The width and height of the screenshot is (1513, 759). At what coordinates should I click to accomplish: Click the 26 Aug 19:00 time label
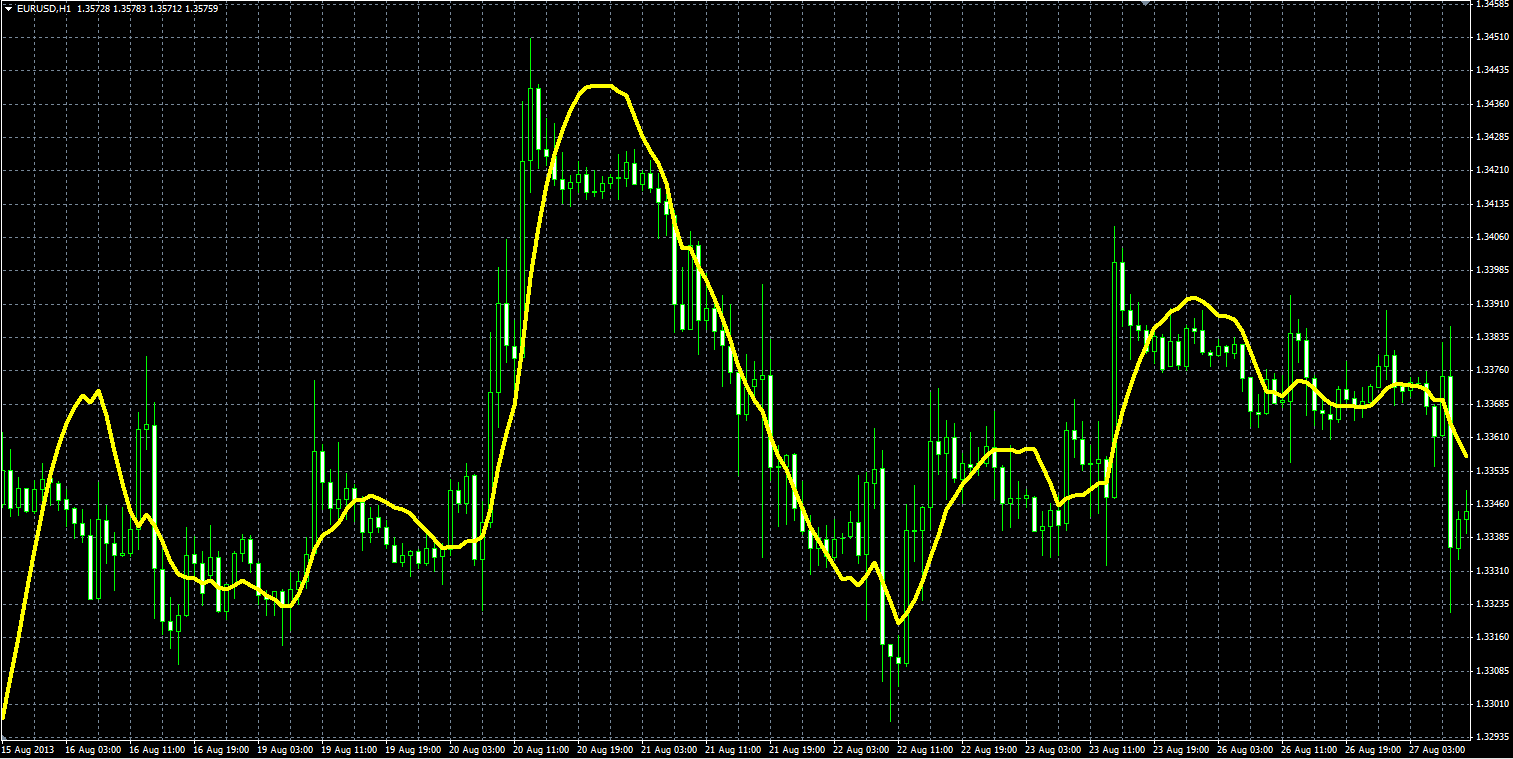coord(1374,749)
